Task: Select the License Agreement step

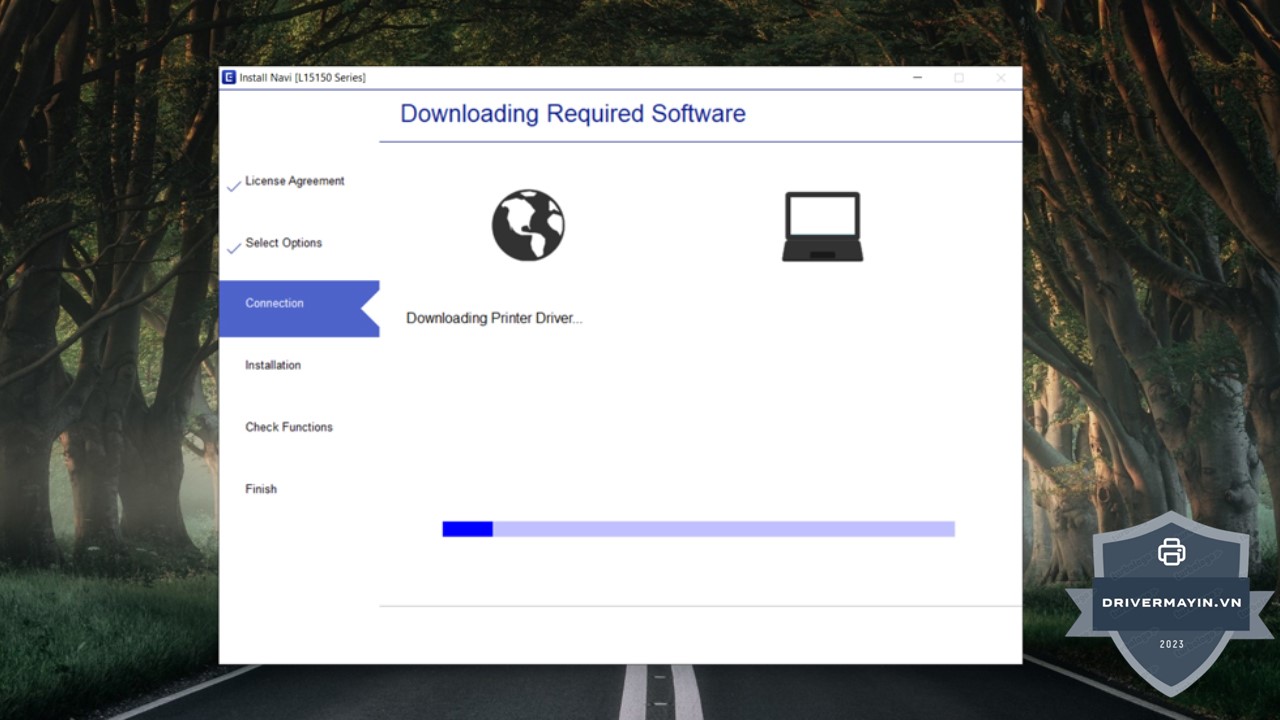Action: pos(294,181)
